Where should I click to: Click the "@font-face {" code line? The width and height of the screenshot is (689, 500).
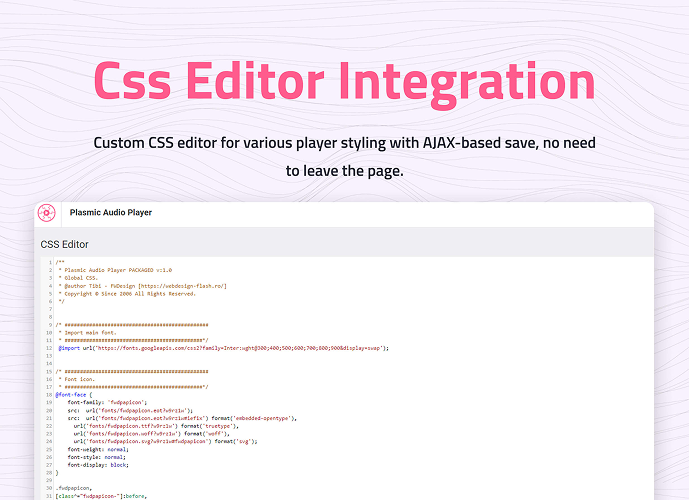(x=74, y=395)
